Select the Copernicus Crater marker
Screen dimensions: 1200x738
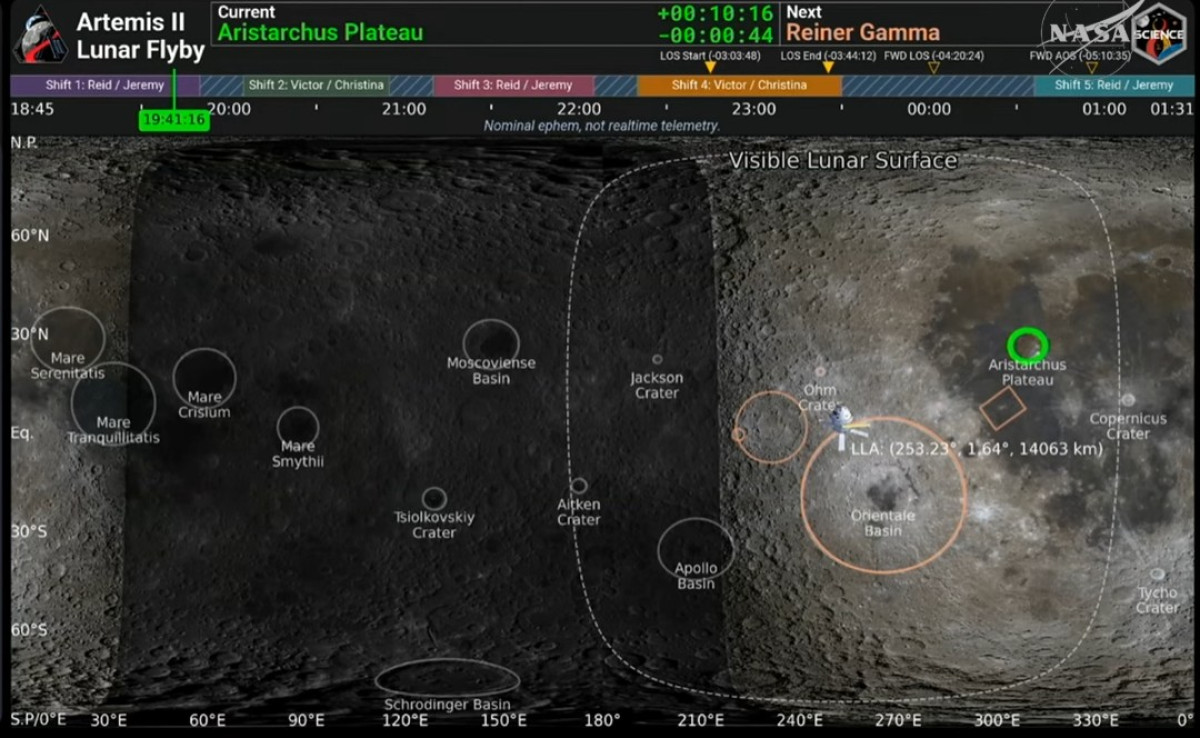point(1128,400)
